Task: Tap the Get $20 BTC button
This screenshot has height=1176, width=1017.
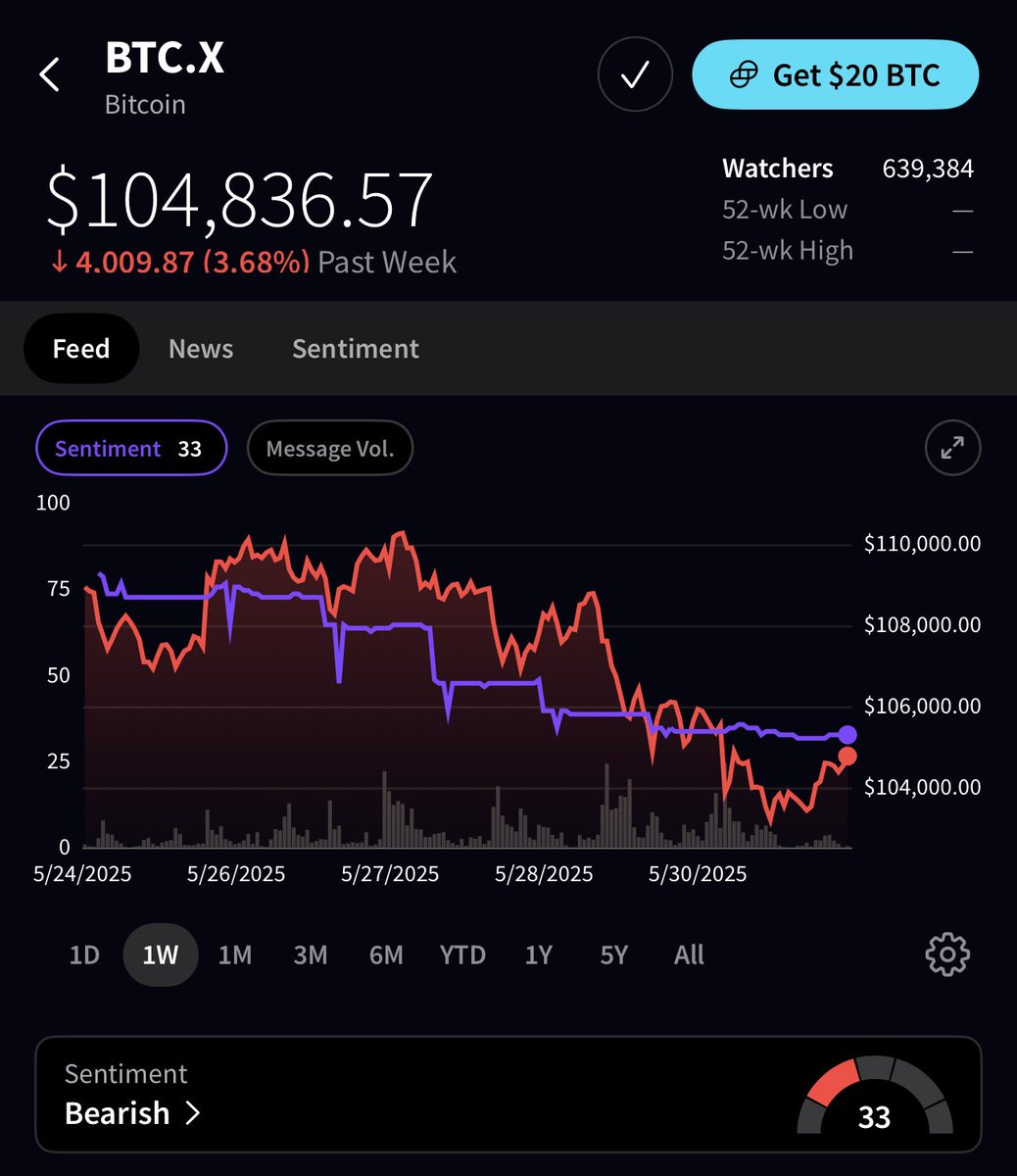Action: [x=836, y=74]
